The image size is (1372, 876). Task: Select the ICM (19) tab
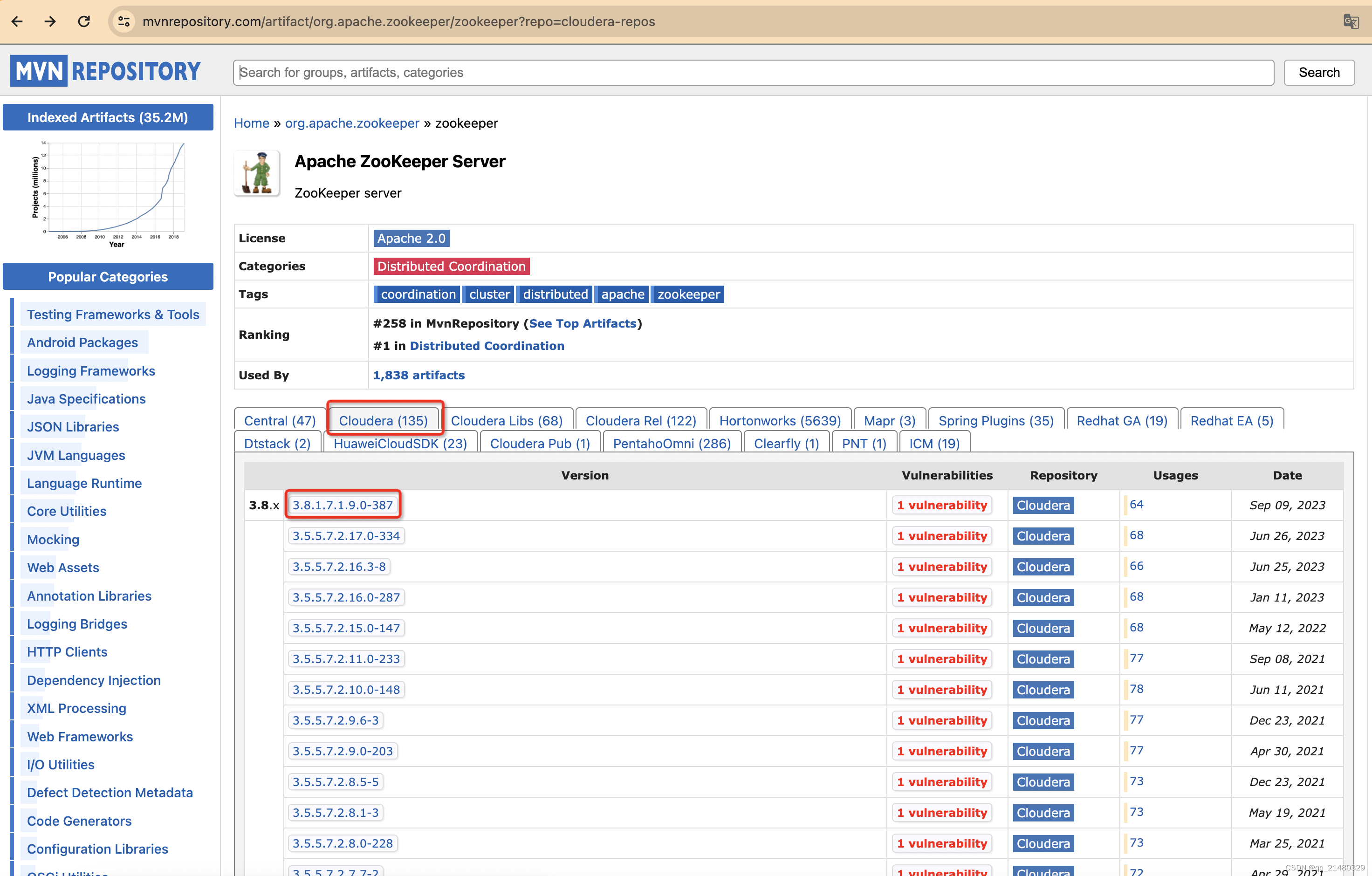934,443
